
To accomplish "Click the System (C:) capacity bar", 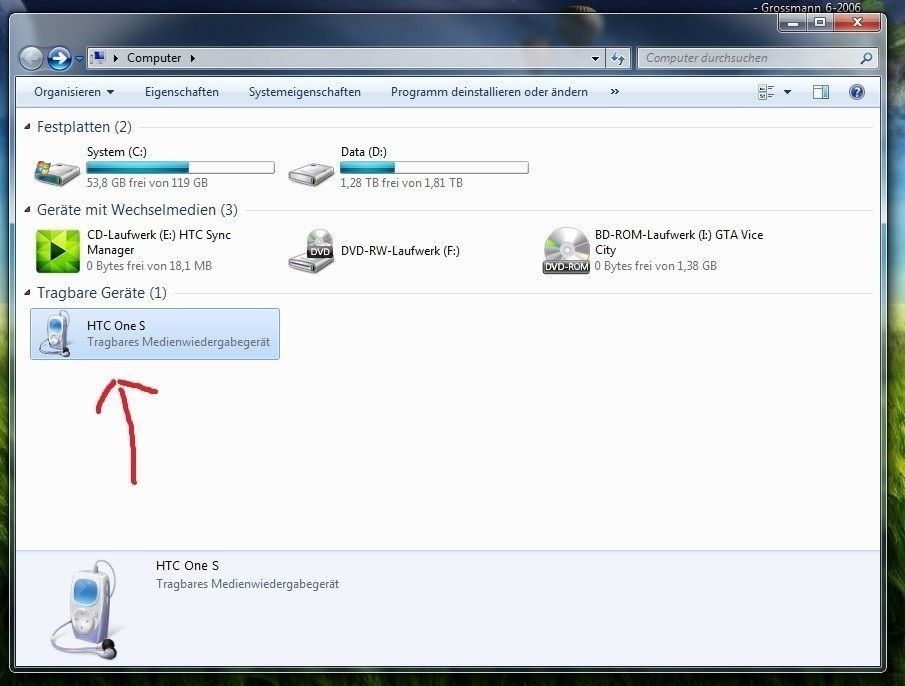I will [180, 167].
